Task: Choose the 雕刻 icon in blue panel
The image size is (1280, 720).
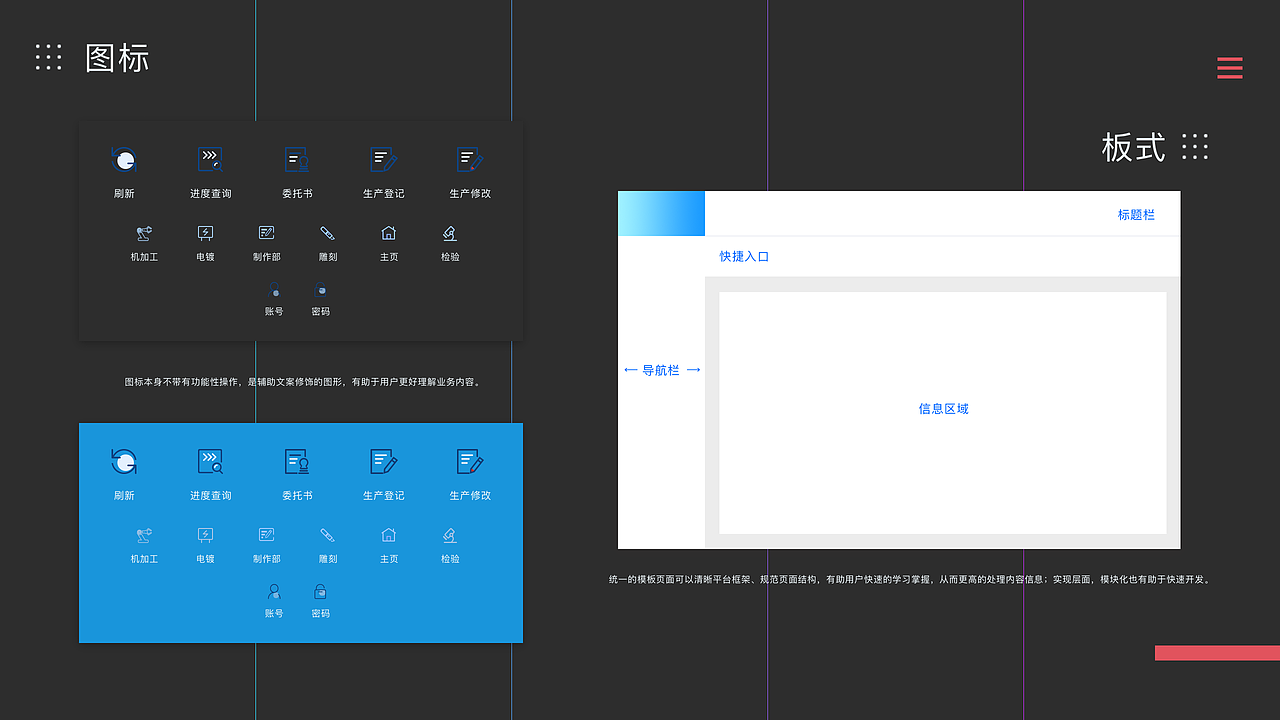Action: click(327, 535)
